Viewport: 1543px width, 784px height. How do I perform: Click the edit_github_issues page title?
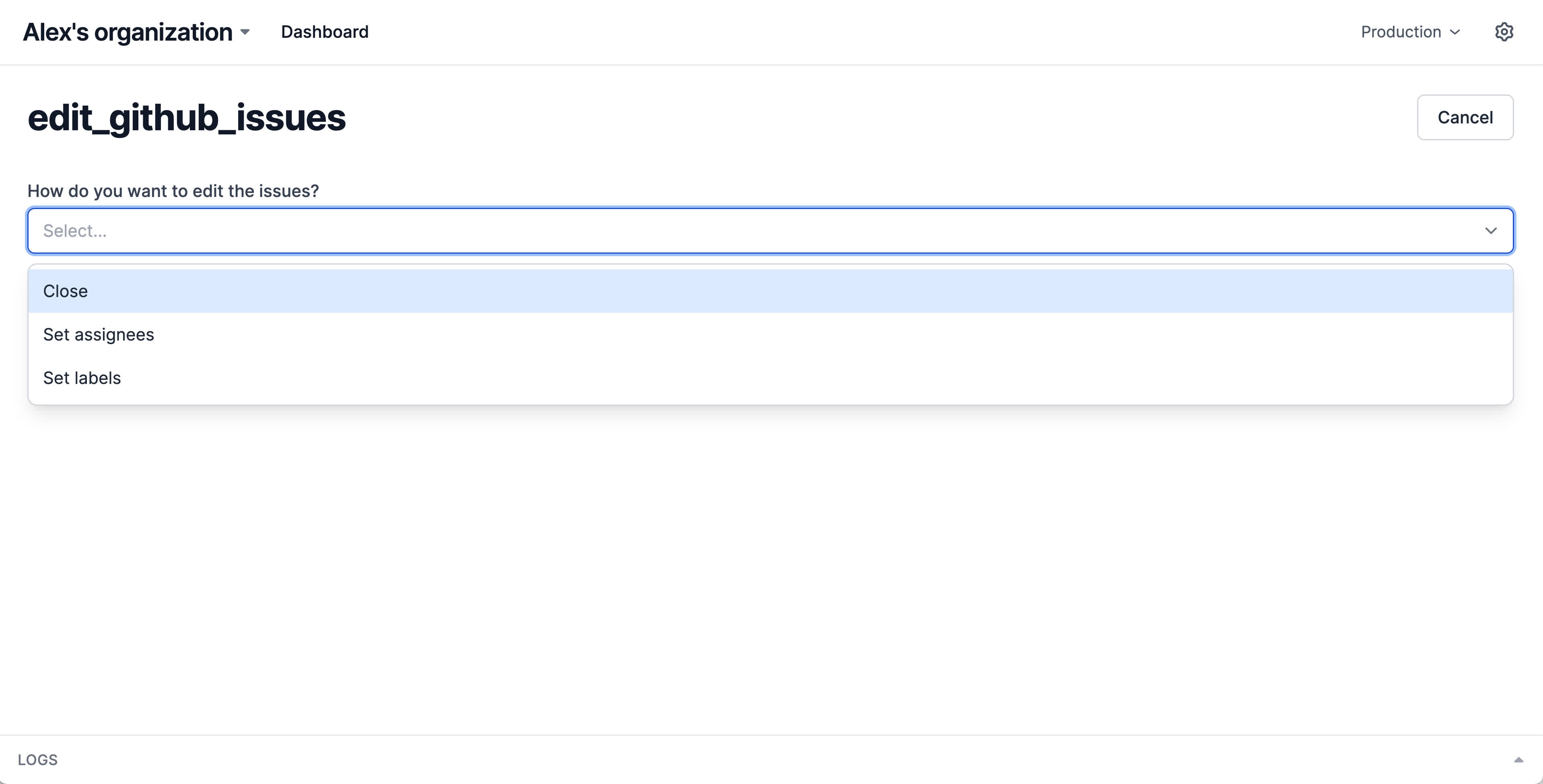(186, 117)
